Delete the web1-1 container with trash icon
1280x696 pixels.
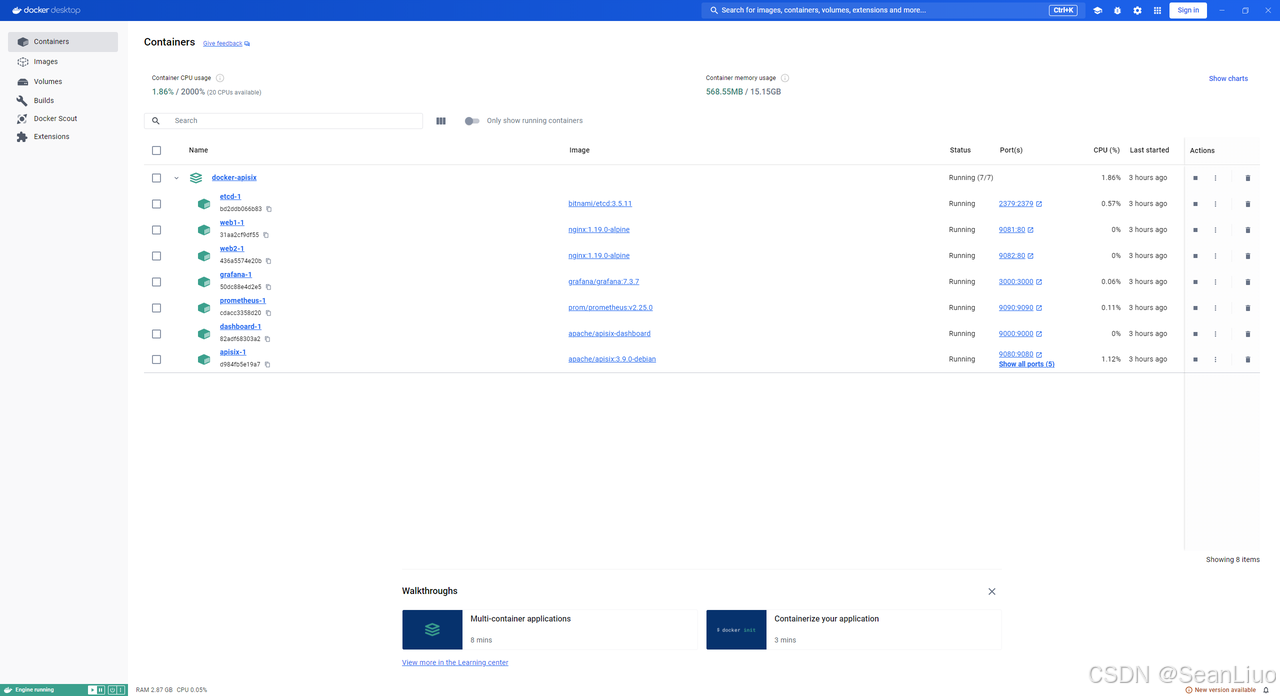(1247, 229)
